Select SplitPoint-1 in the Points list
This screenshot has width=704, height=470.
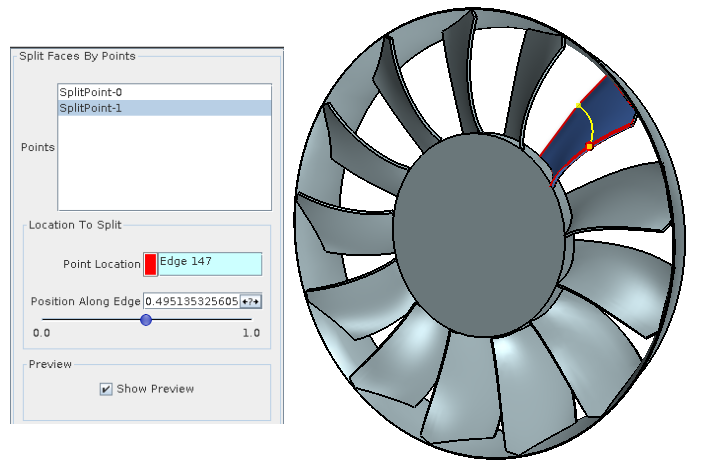(x=91, y=108)
